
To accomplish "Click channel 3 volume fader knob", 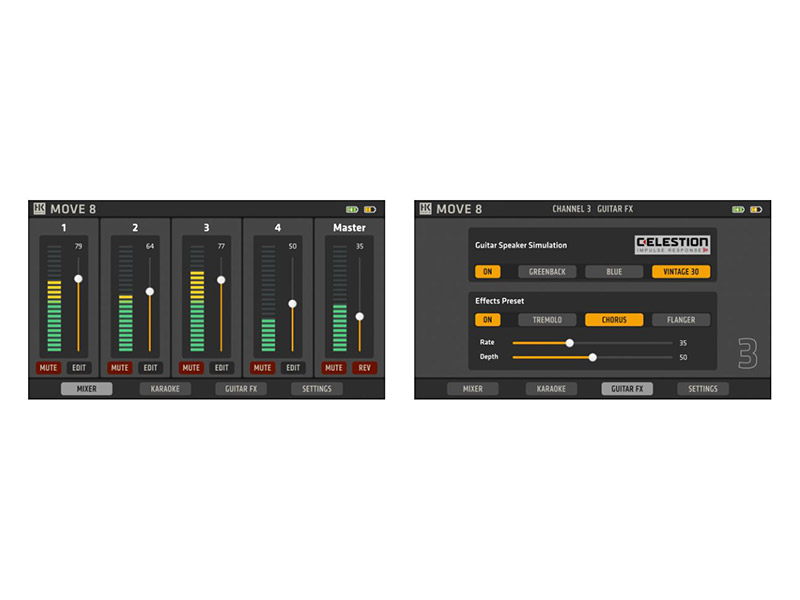I will [x=221, y=280].
